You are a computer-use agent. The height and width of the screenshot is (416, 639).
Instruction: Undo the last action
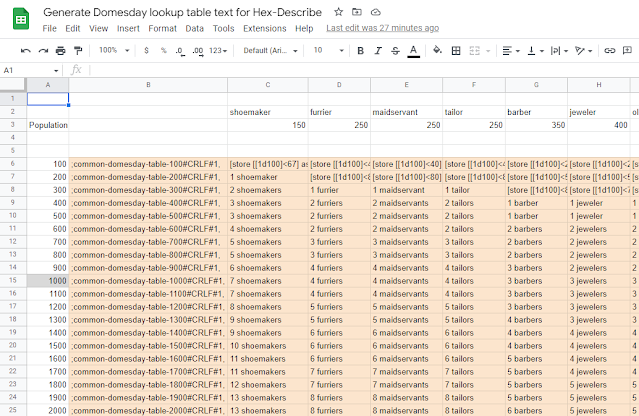(26, 51)
